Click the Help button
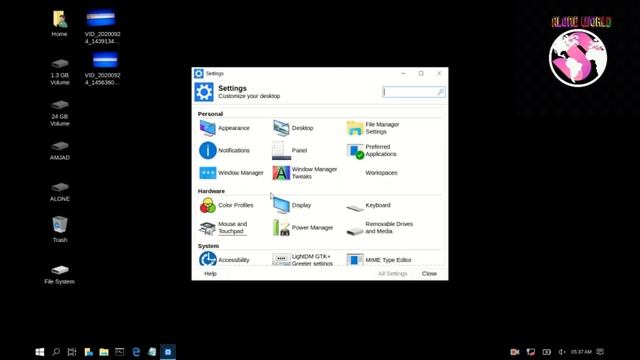640x360 pixels. click(210, 273)
